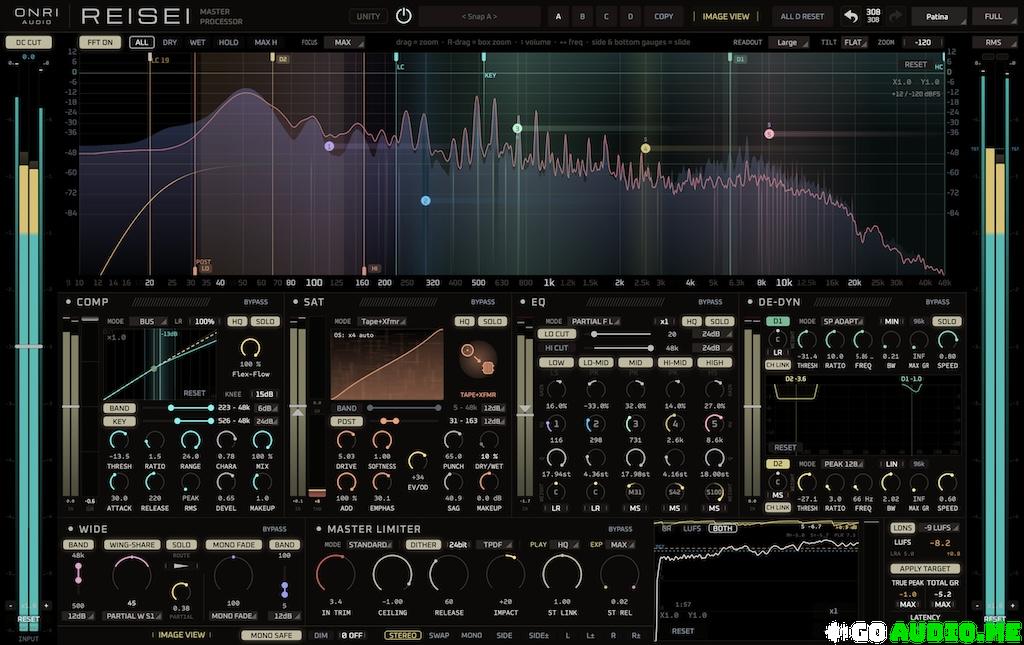The width and height of the screenshot is (1024, 645).
Task: Toggle the main power bypass icon
Action: pyautogui.click(x=404, y=16)
